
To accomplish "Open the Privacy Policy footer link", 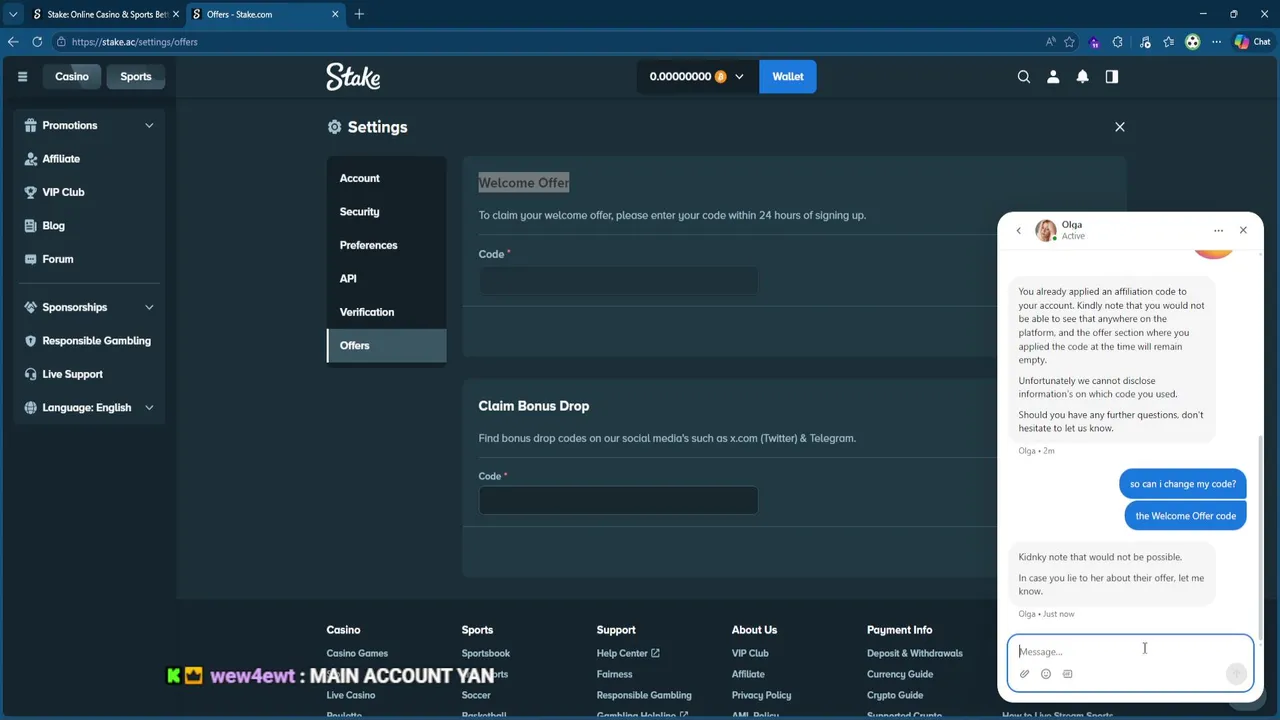I will [x=761, y=696].
